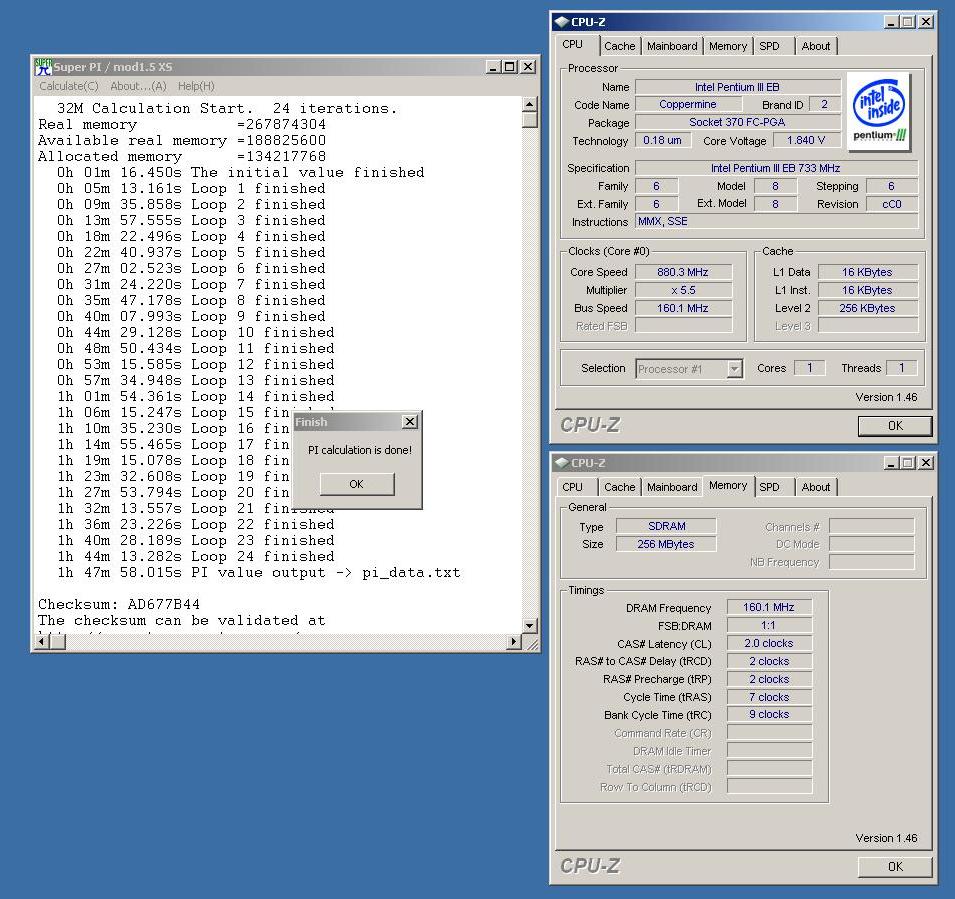Click the Threads count field
The image size is (955, 899).
tap(902, 368)
